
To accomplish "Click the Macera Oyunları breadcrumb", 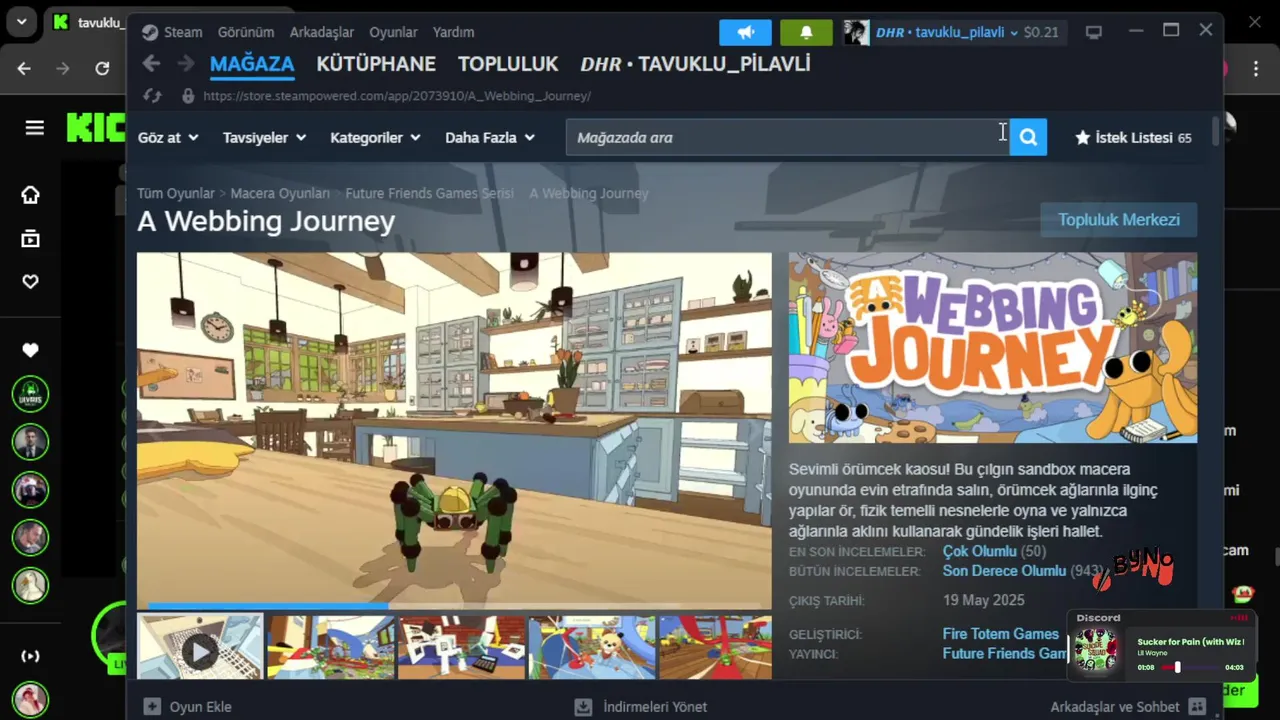I will pyautogui.click(x=280, y=193).
